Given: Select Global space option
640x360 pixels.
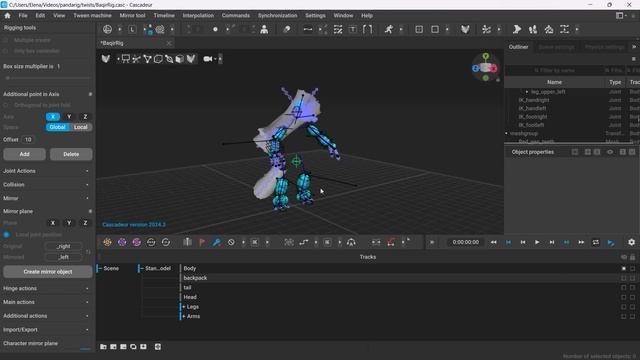Looking at the screenshot, I should point(57,127).
